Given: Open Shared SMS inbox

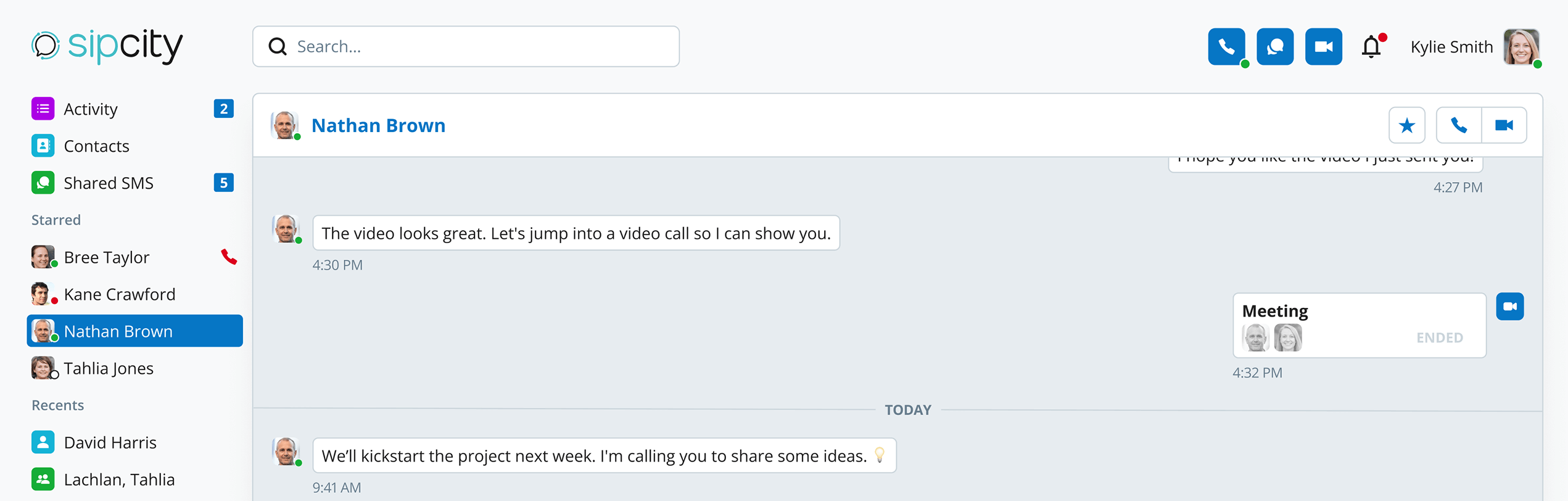Looking at the screenshot, I should coord(109,183).
